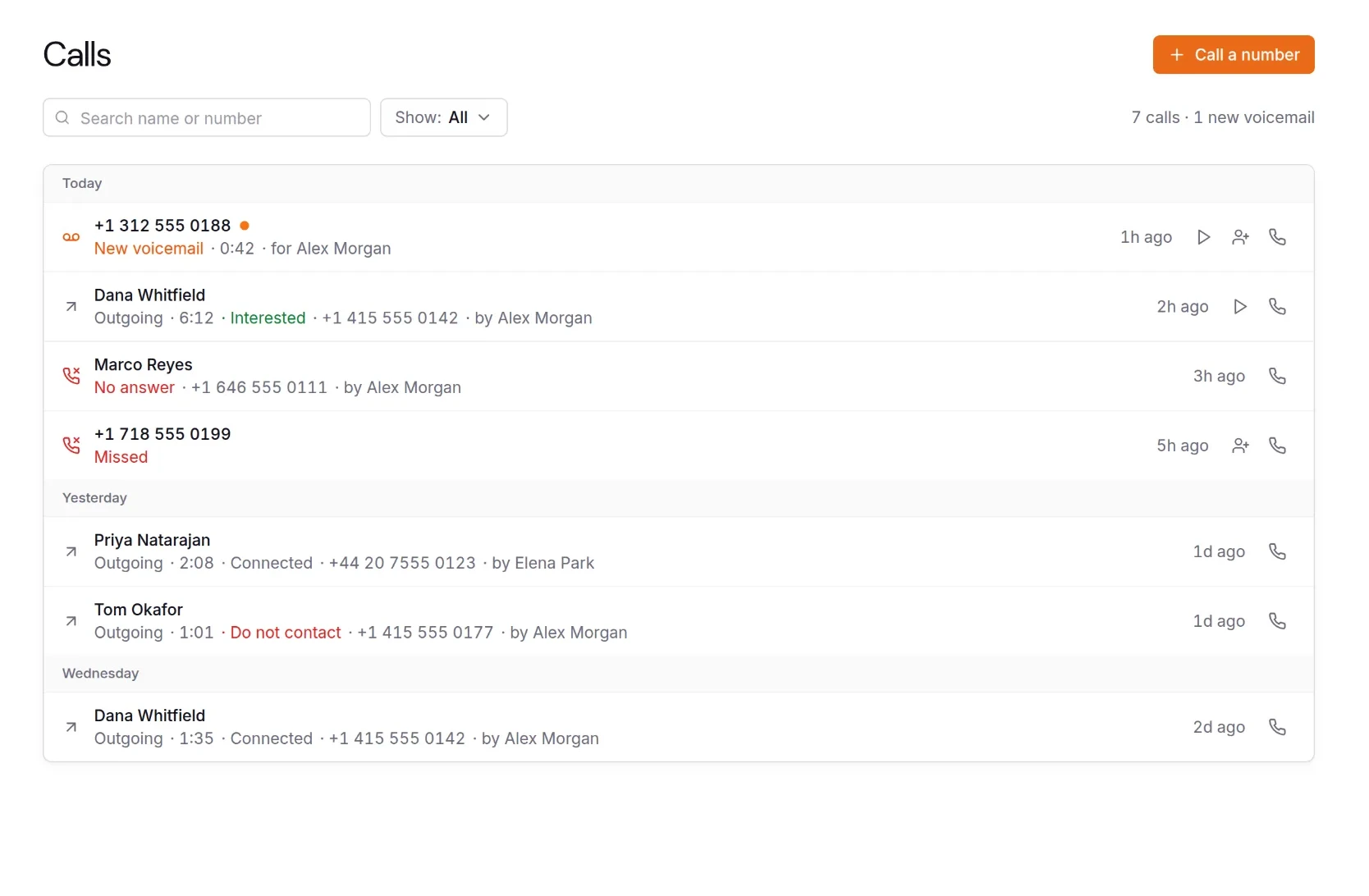Open the Show: All filter dropdown

click(x=443, y=117)
